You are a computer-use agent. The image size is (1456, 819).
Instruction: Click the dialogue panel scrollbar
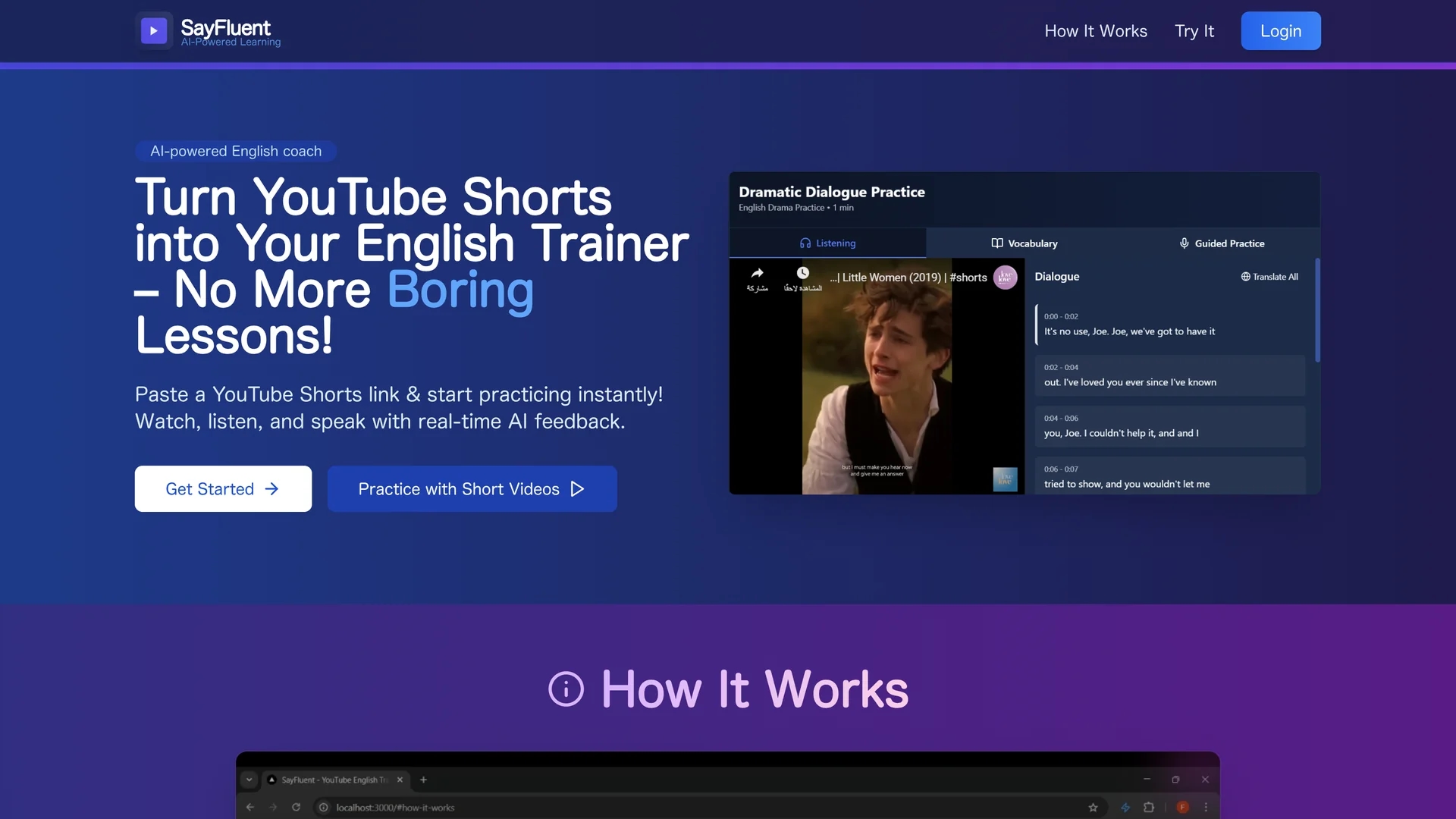[1317, 311]
